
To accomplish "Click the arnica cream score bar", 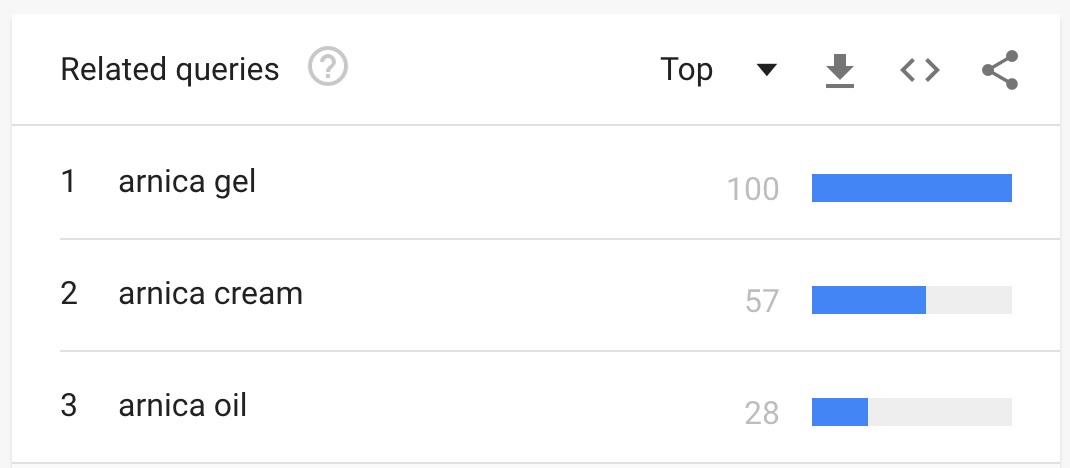I will [x=912, y=300].
